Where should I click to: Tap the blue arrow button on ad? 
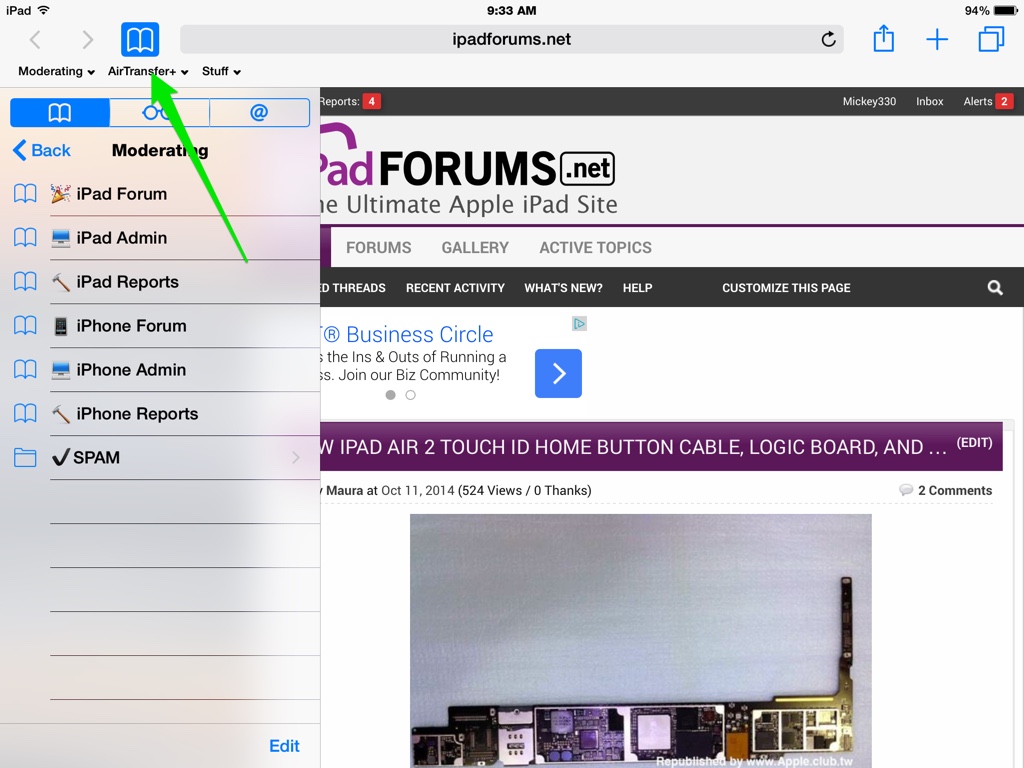(x=558, y=374)
